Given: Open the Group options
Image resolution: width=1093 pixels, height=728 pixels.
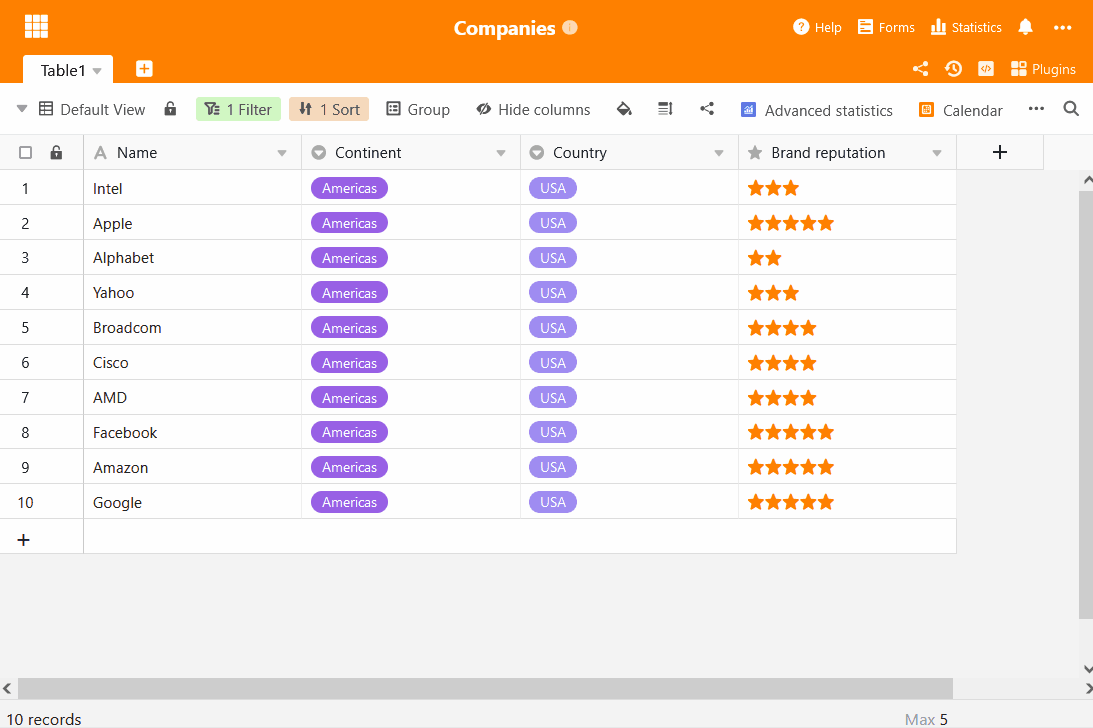Looking at the screenshot, I should pyautogui.click(x=418, y=109).
